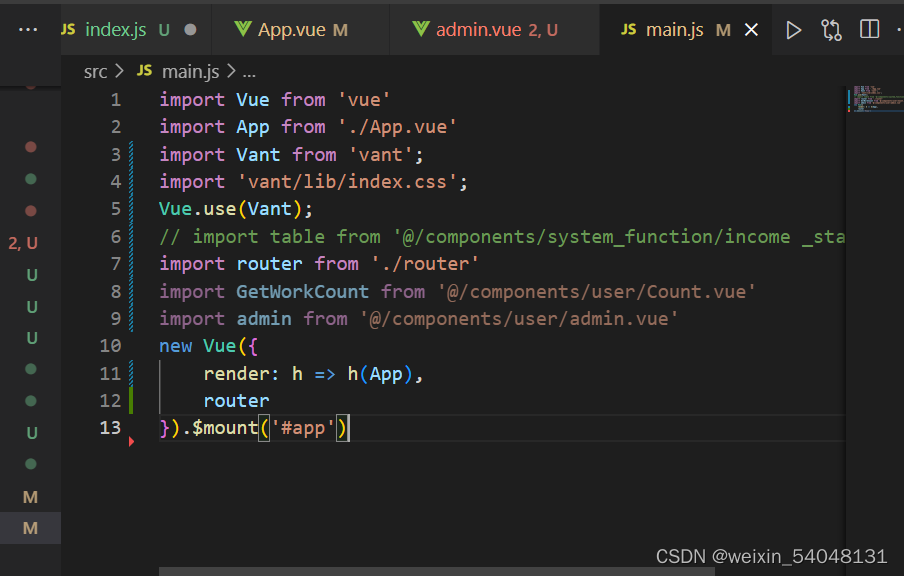Screen dimensions: 904x576
Task: Expand the src breadcrumb folder
Action: click(x=96, y=71)
